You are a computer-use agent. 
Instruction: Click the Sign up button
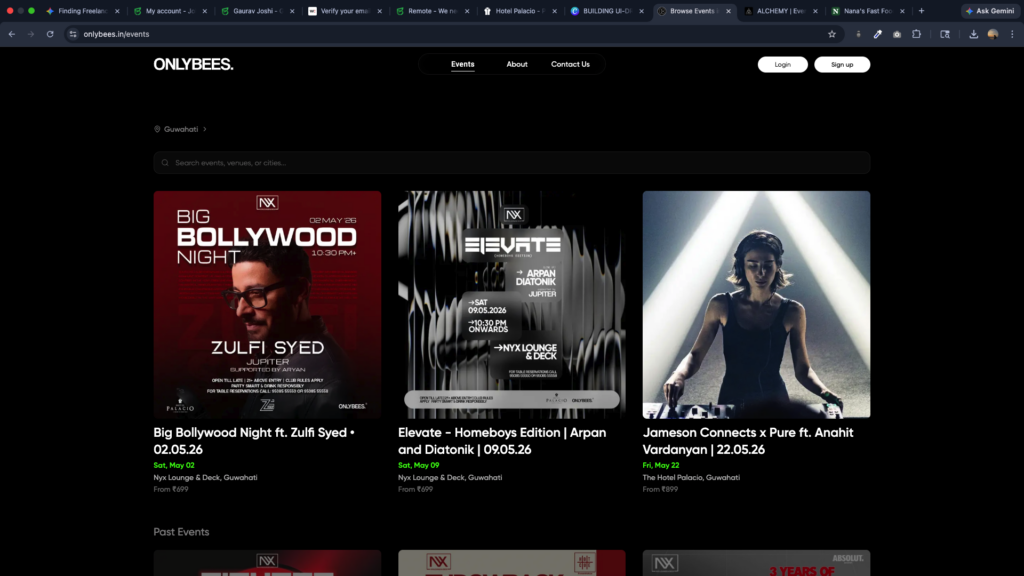pos(842,65)
